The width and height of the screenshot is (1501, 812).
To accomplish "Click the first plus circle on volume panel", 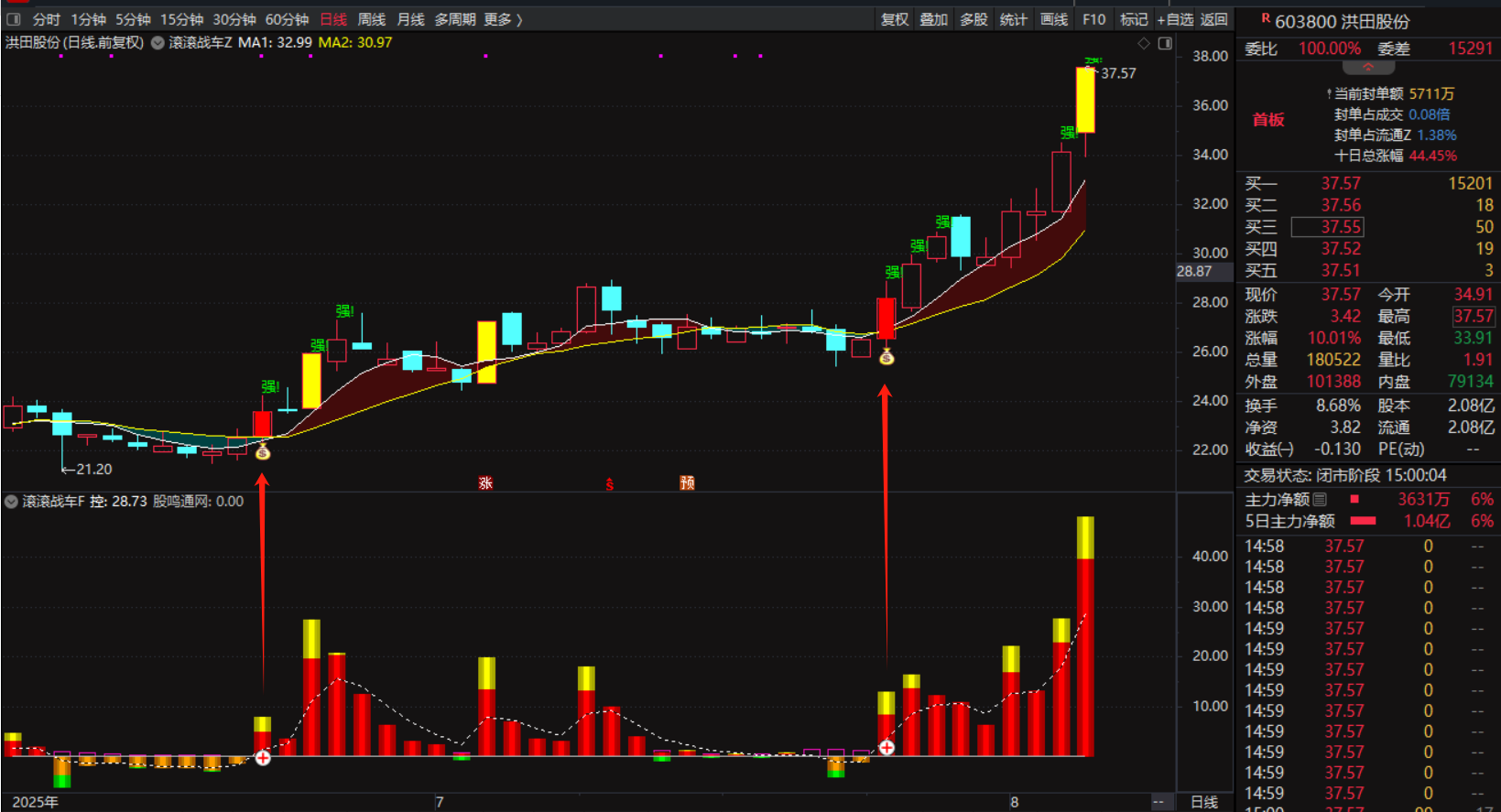I will (x=263, y=758).
